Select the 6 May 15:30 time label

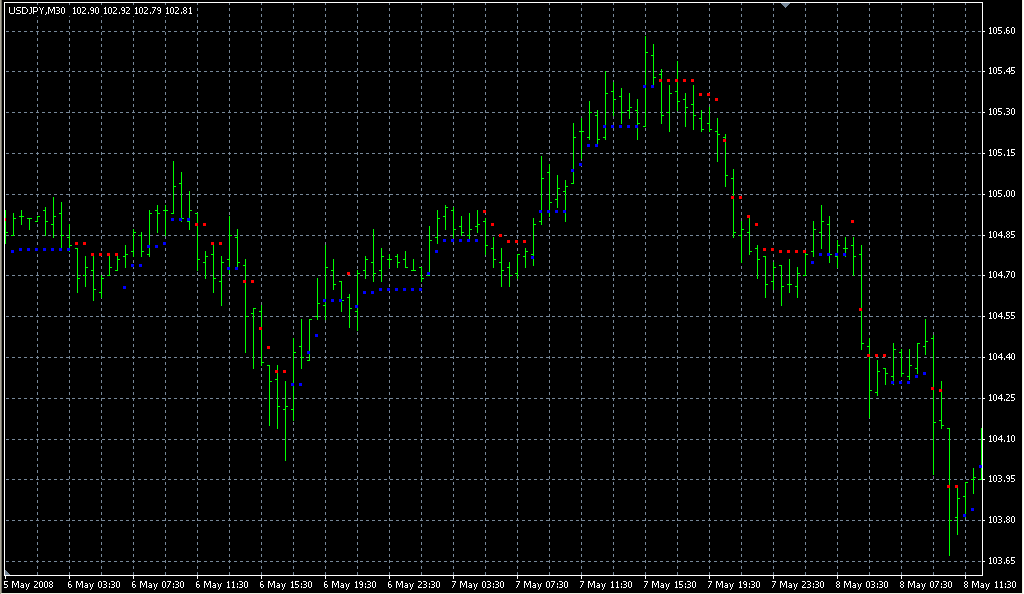[286, 584]
